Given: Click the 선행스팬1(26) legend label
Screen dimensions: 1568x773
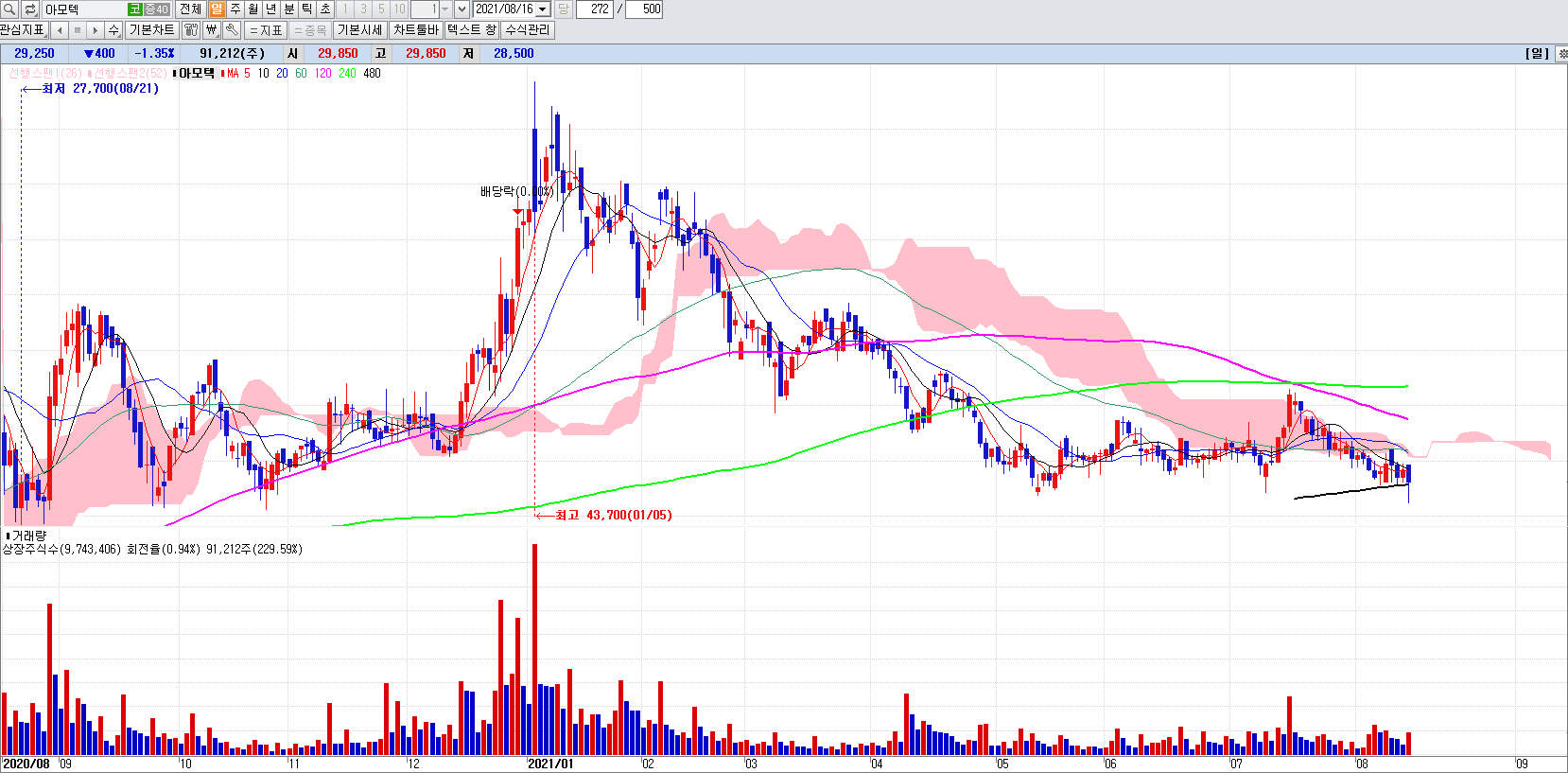Looking at the screenshot, I should pos(44,73).
